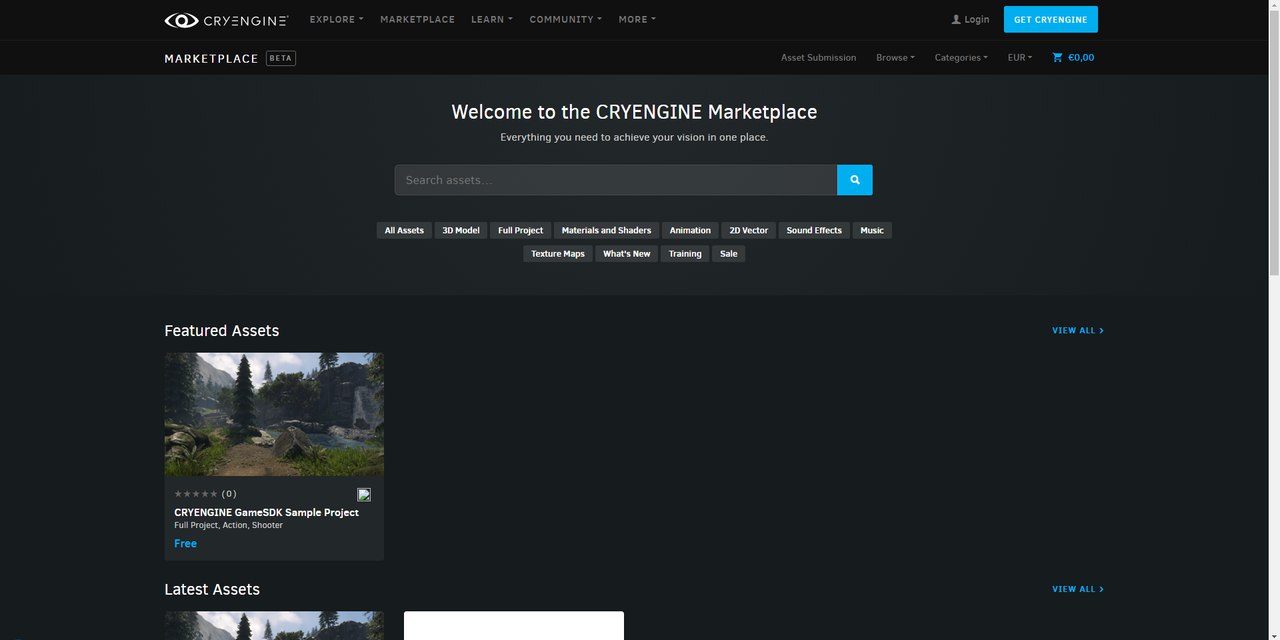Click the magnifier search button

[855, 180]
